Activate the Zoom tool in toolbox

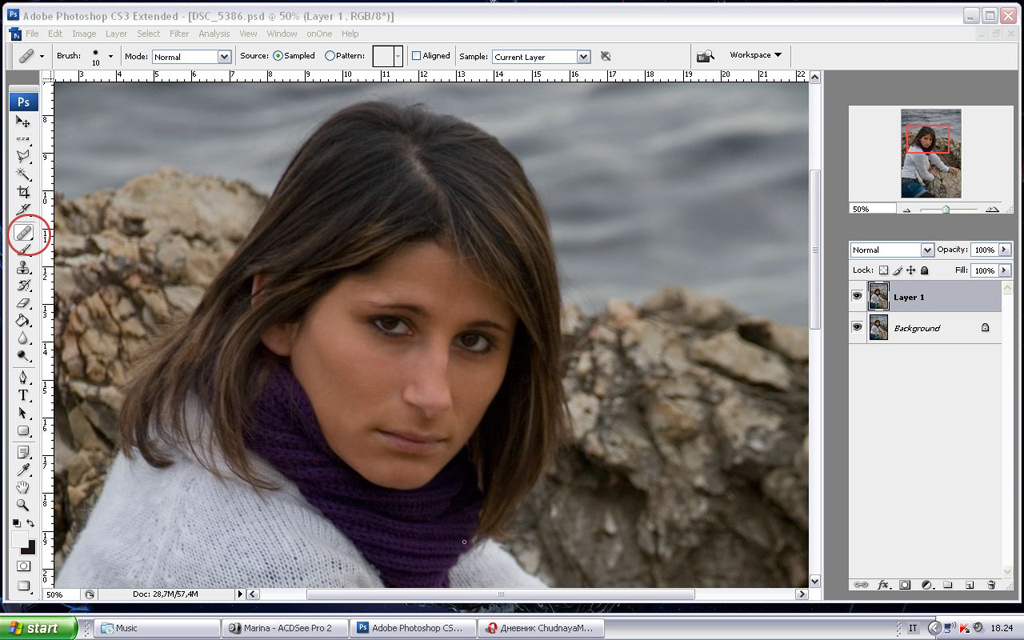pyautogui.click(x=24, y=504)
